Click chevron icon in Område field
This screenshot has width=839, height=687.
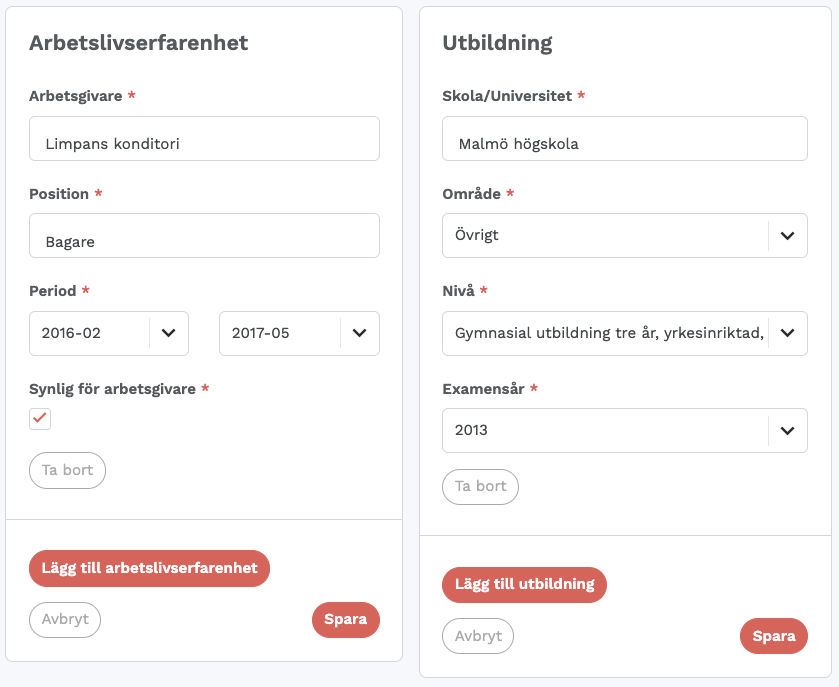tap(787, 235)
